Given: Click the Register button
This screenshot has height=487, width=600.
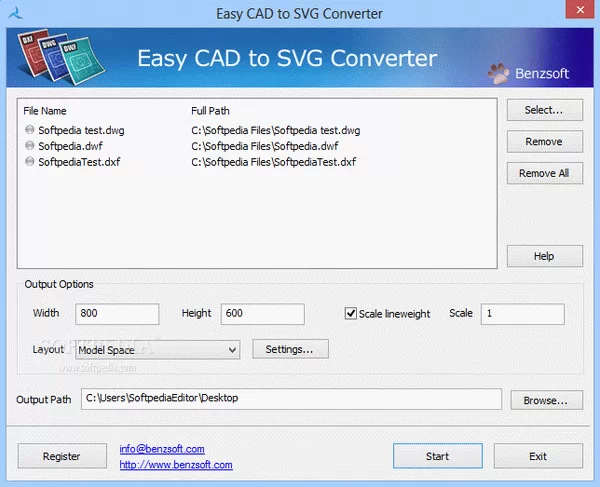Looking at the screenshot, I should point(62,456).
